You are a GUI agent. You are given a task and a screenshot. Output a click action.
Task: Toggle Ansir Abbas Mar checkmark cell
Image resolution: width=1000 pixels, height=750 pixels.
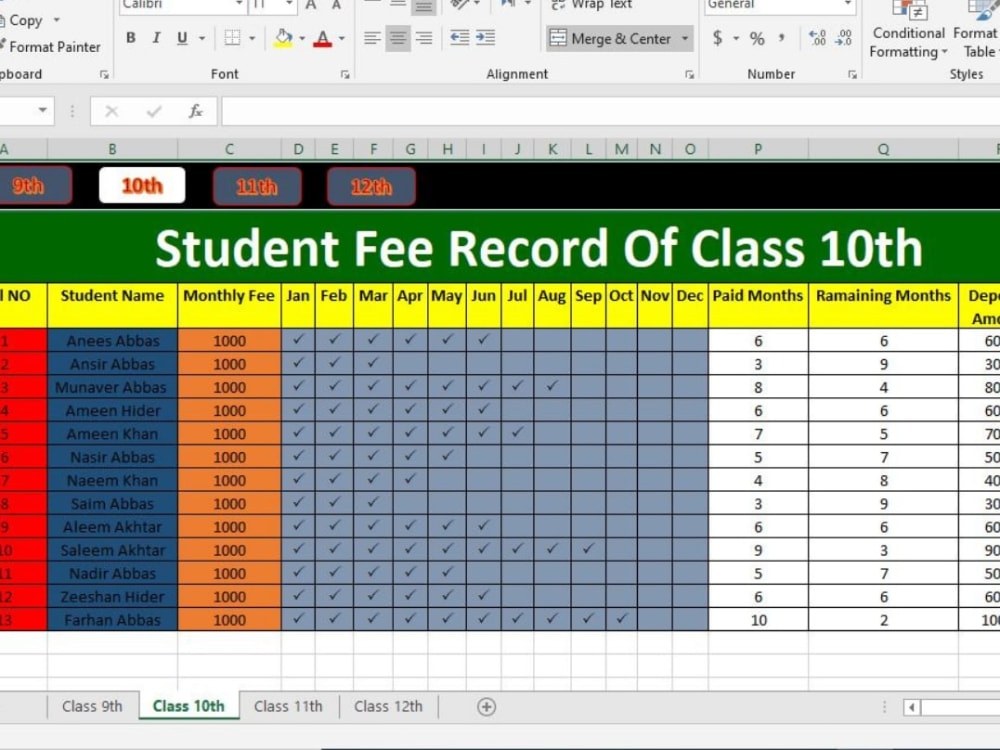373,364
